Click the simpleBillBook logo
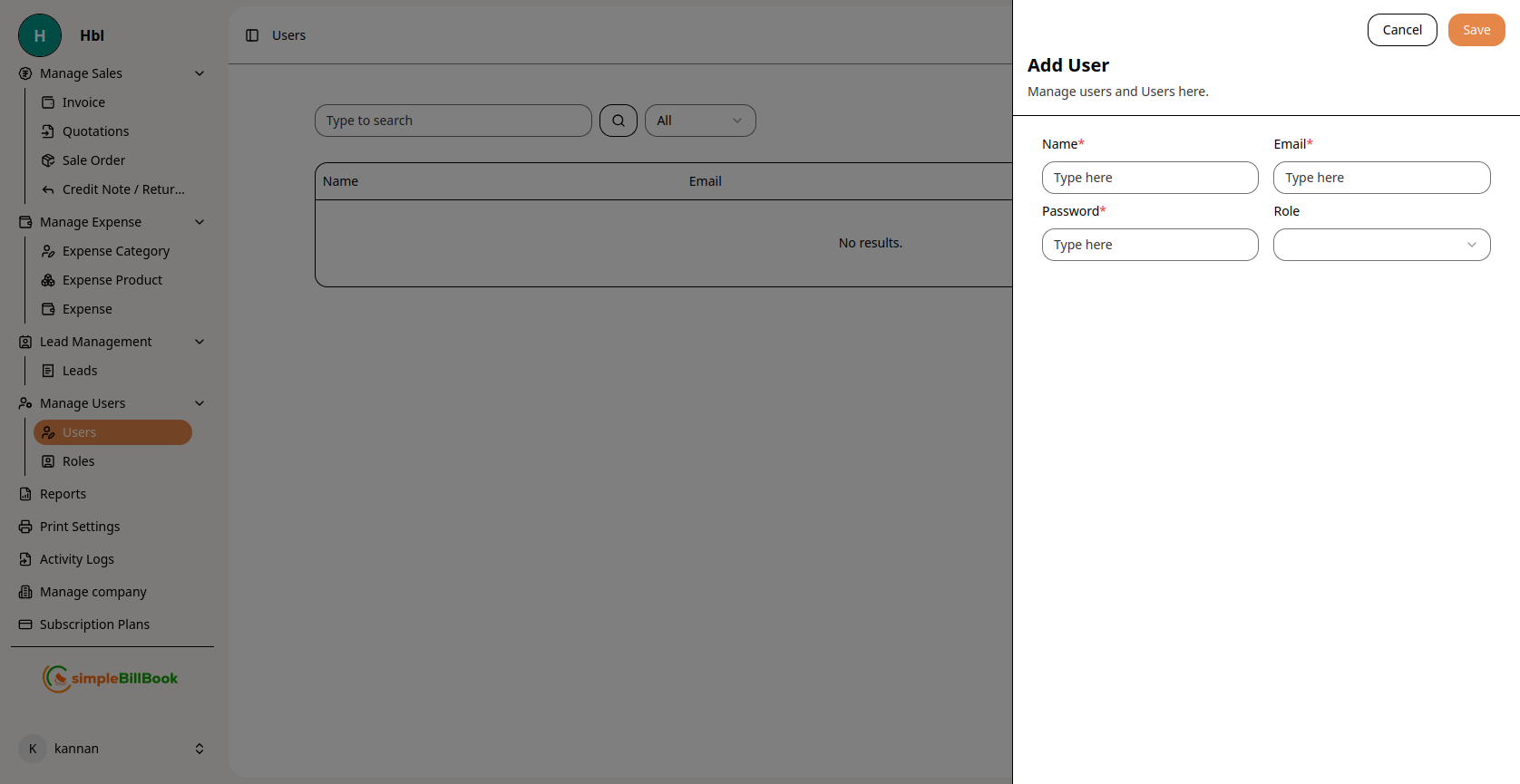The image size is (1520, 784). tap(111, 678)
